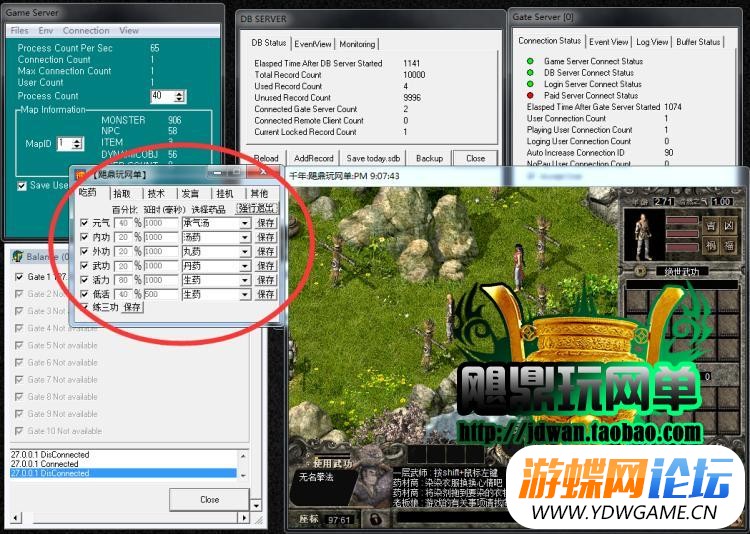Viewport: 750px width, 534px height.
Task: Toggle the 低活 checkbox
Action: (84, 294)
